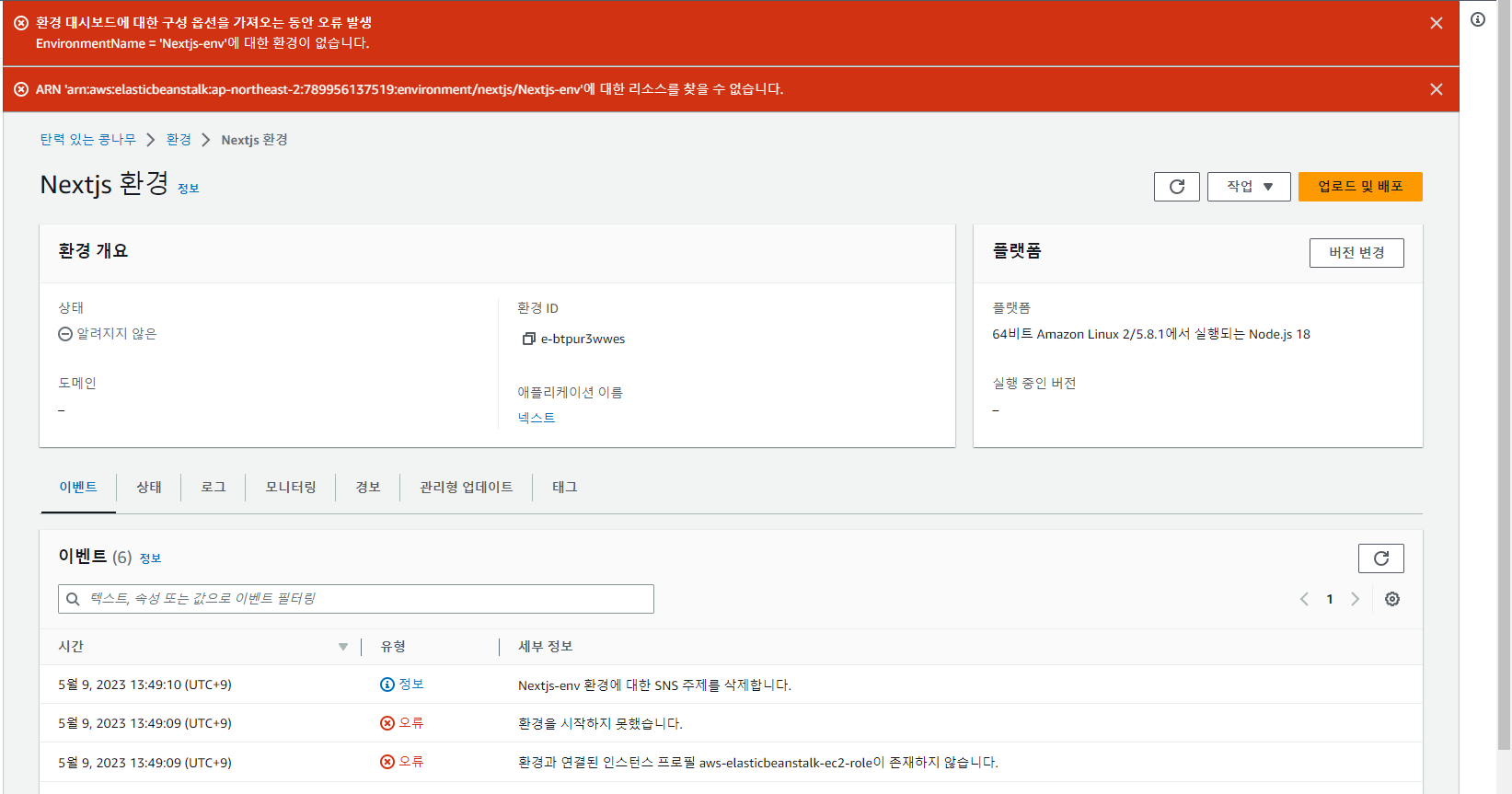The image size is (1512, 794).
Task: Click the aws-elasticbeanstalk-ec2-role event detail
Action: 758,763
